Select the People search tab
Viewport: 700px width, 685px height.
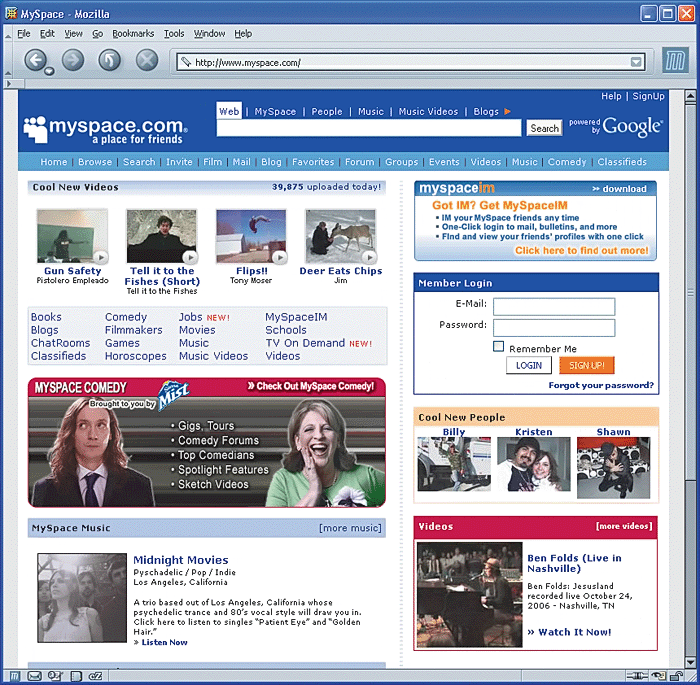coord(327,112)
